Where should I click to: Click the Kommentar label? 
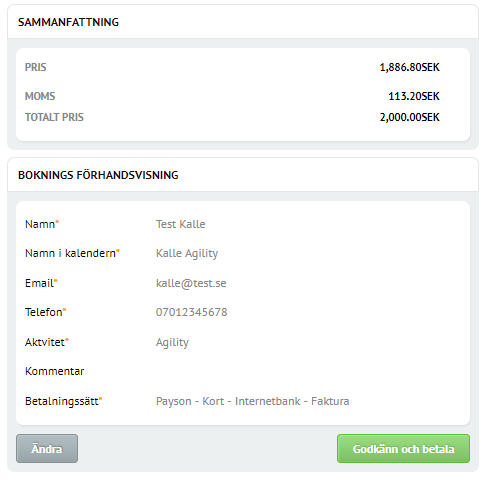[55, 371]
